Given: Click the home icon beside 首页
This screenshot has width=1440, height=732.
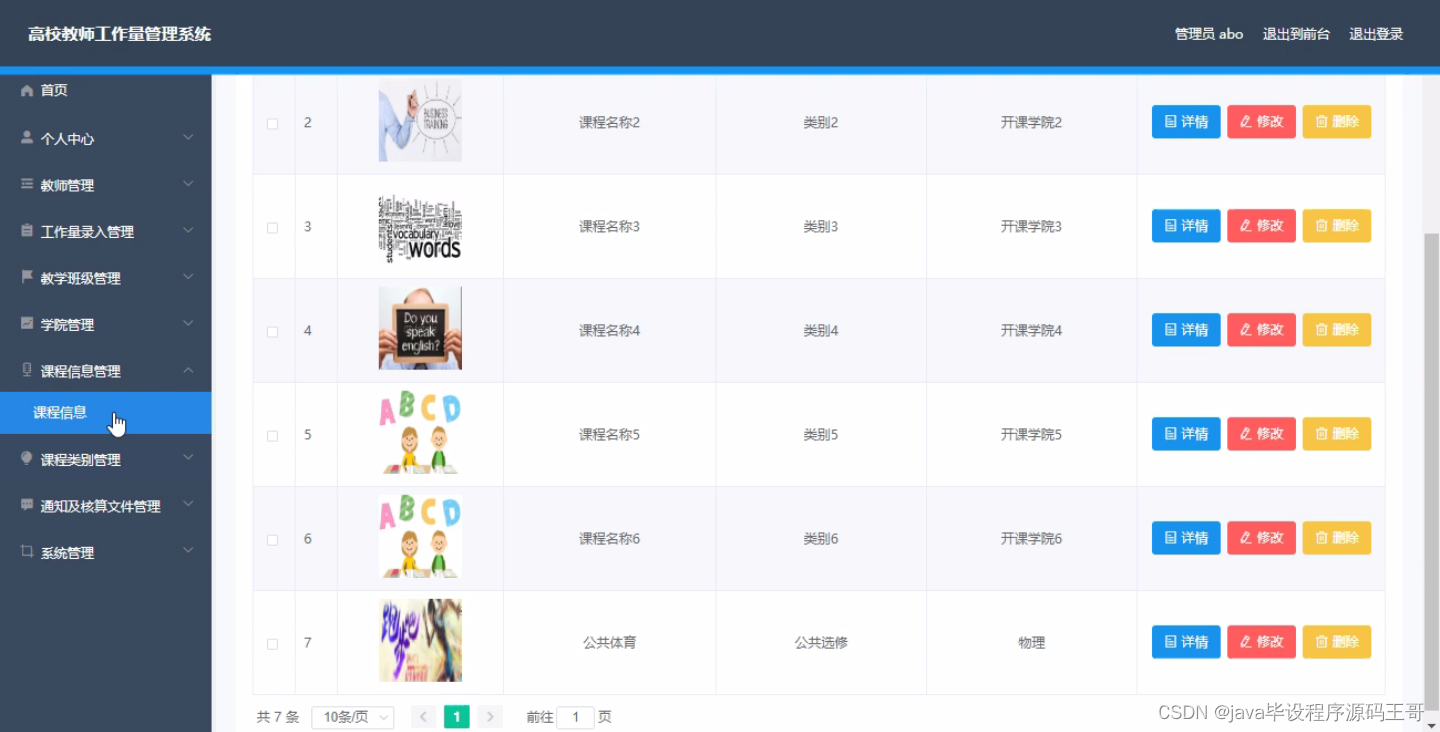Looking at the screenshot, I should [x=27, y=90].
